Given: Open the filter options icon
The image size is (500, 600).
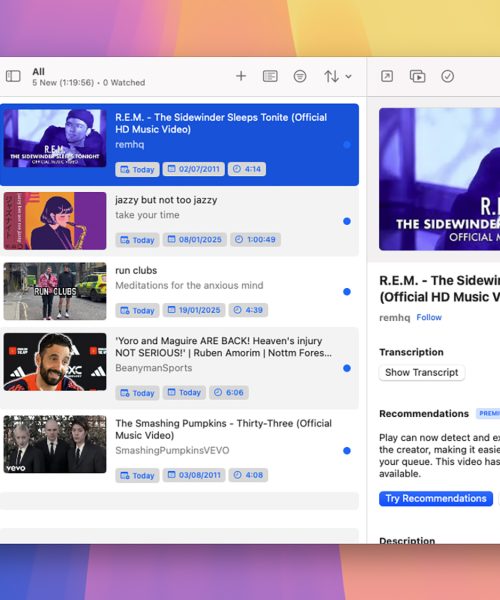Looking at the screenshot, I should tap(300, 76).
